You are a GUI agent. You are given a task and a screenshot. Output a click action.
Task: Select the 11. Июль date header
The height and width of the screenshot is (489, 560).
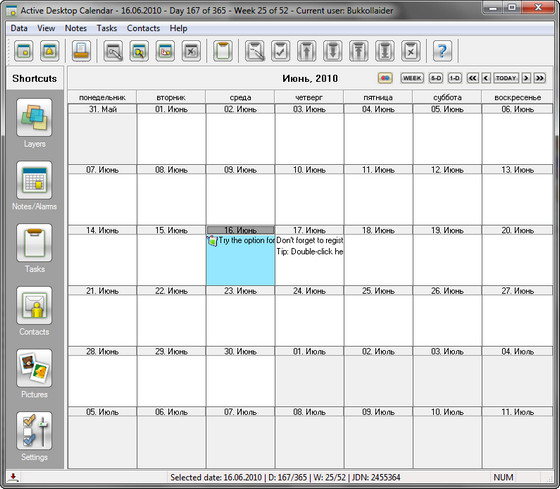point(518,412)
